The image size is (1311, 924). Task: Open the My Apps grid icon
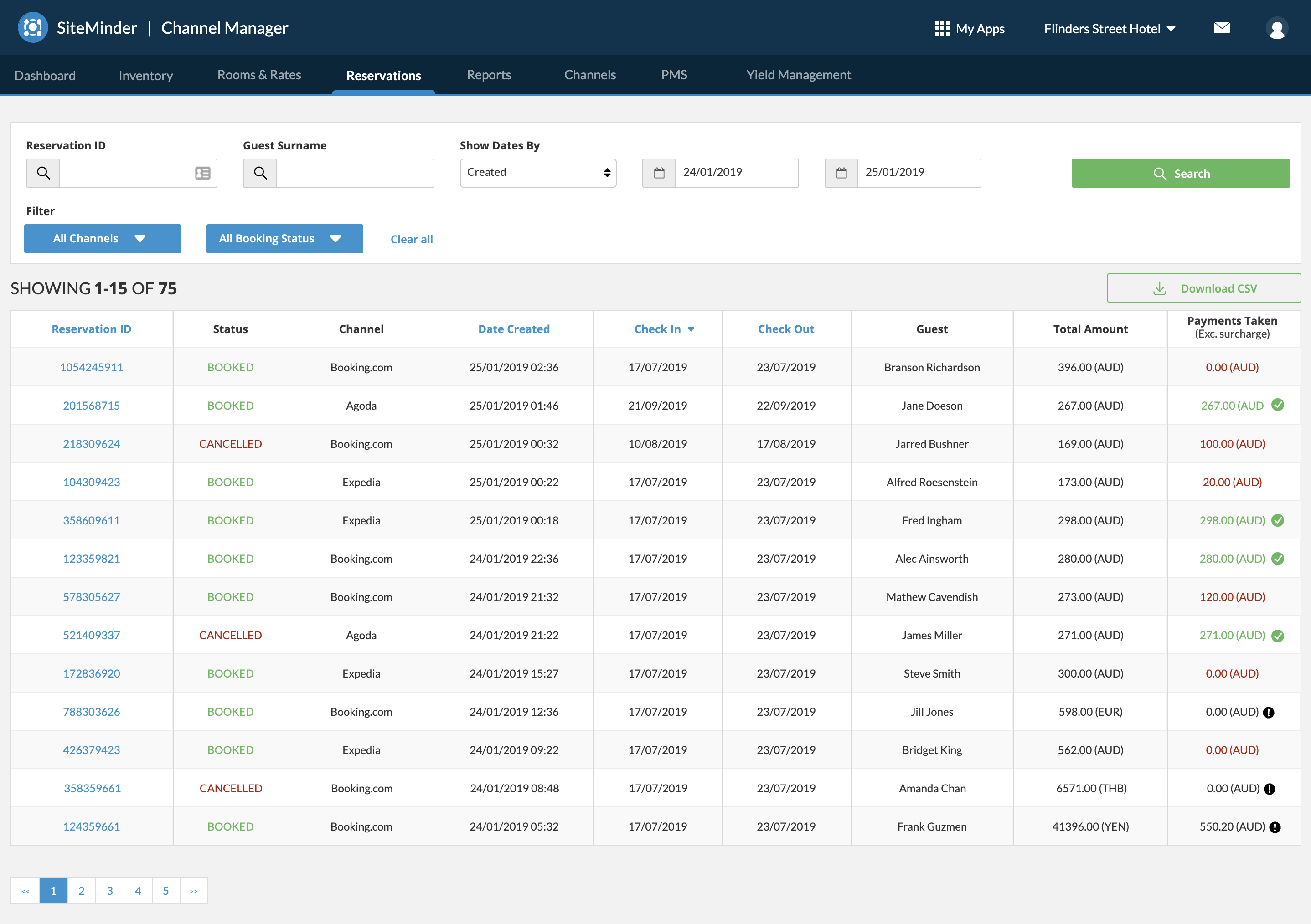[942, 29]
